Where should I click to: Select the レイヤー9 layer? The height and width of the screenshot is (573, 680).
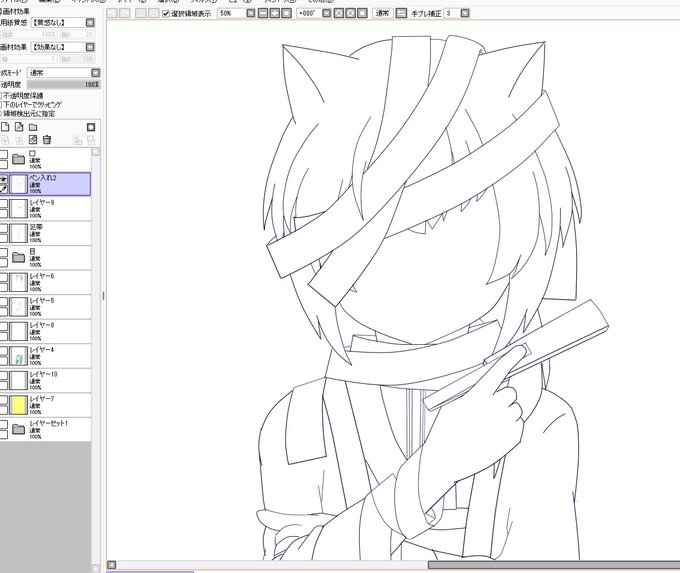coord(46,209)
